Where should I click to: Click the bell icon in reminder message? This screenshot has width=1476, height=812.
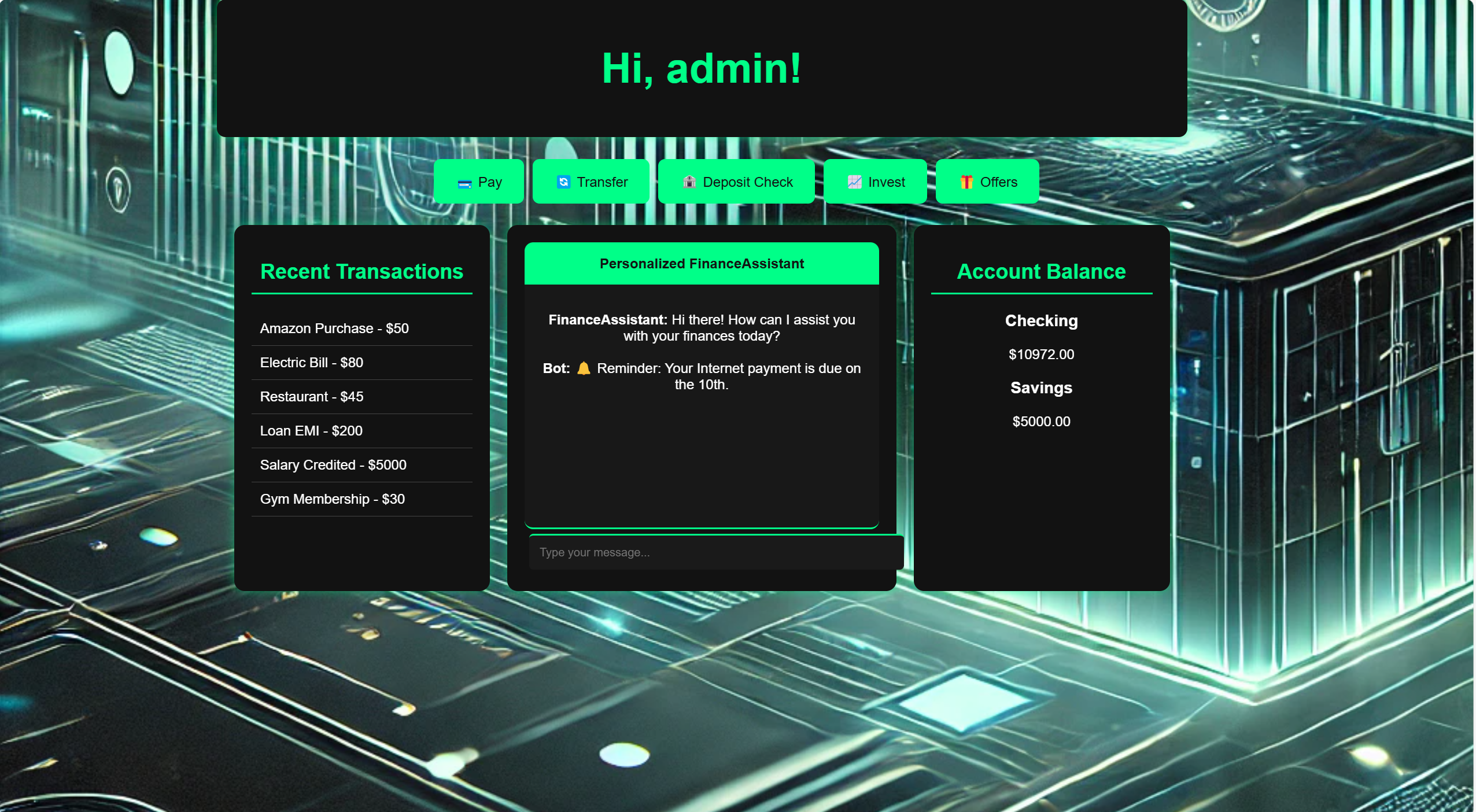pyautogui.click(x=584, y=368)
